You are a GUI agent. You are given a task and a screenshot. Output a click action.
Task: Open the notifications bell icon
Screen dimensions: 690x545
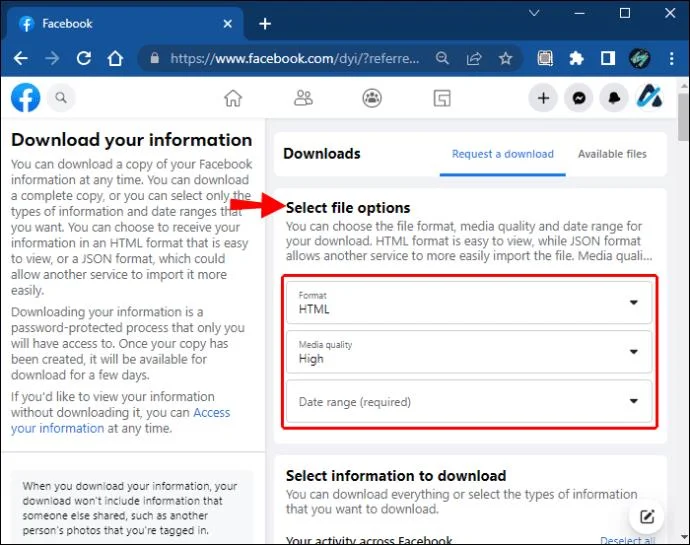point(614,98)
